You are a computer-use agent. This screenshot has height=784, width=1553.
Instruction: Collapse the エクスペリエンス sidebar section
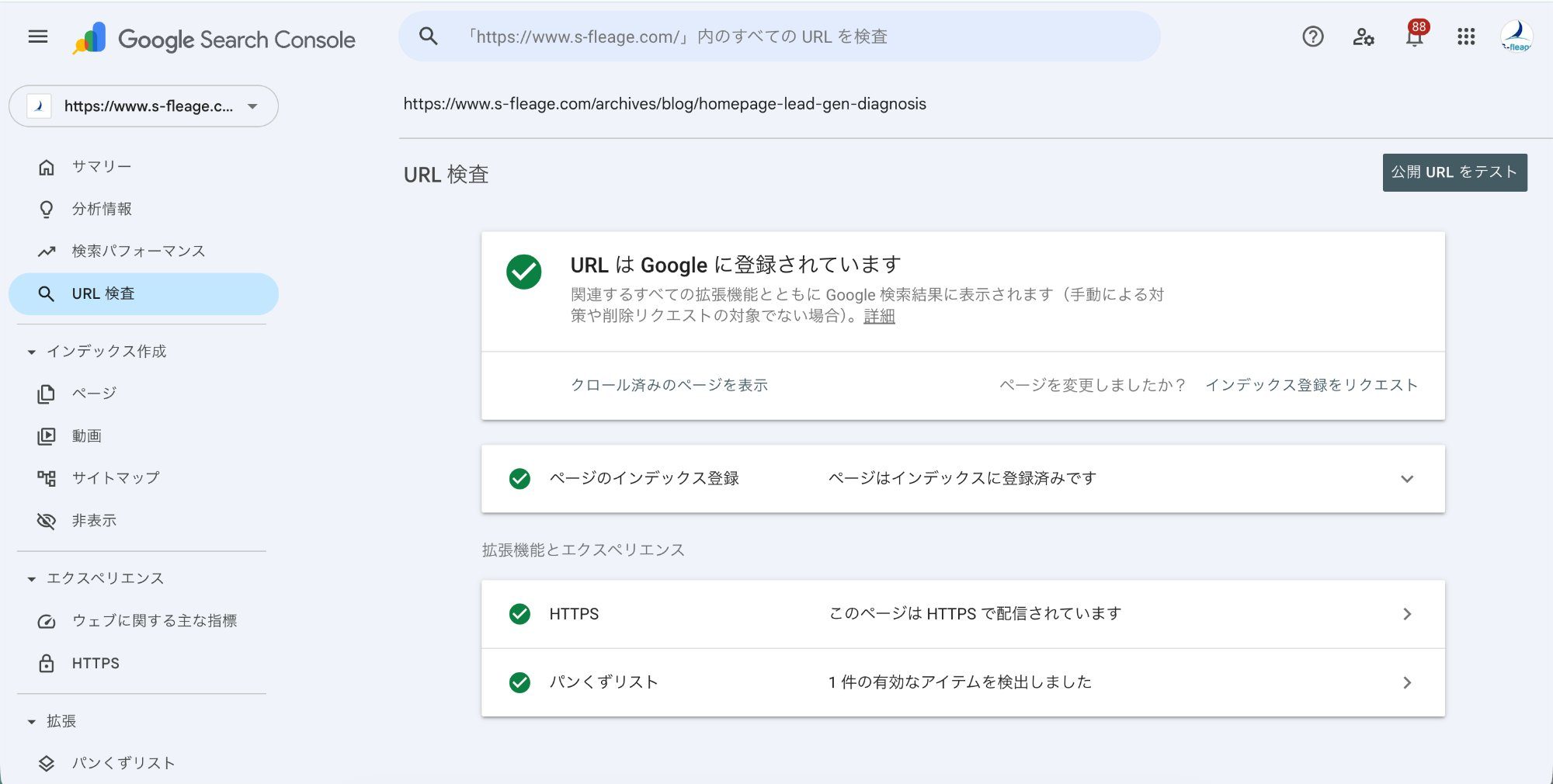tap(30, 578)
